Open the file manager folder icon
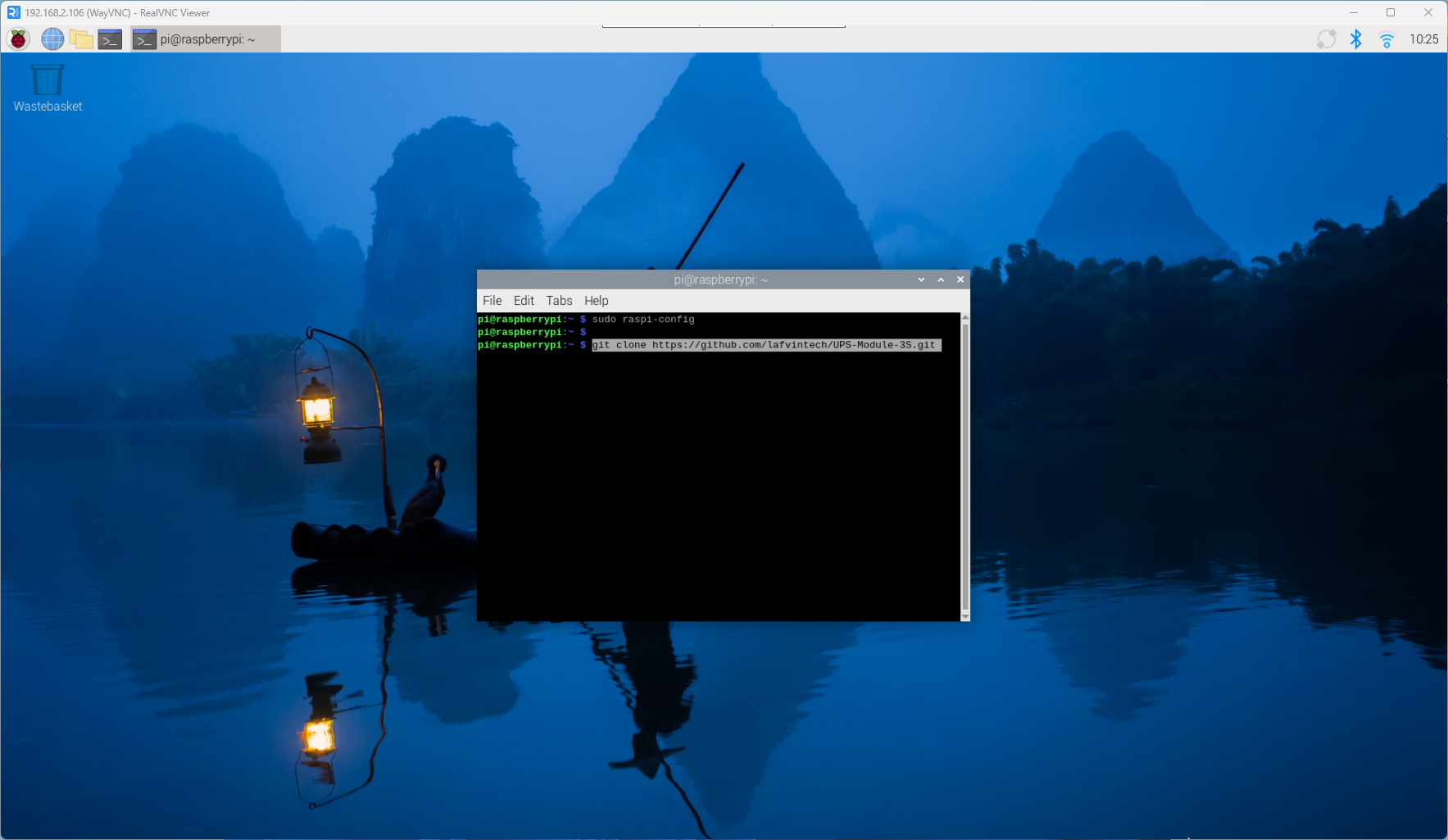The image size is (1448, 840). pyautogui.click(x=81, y=39)
